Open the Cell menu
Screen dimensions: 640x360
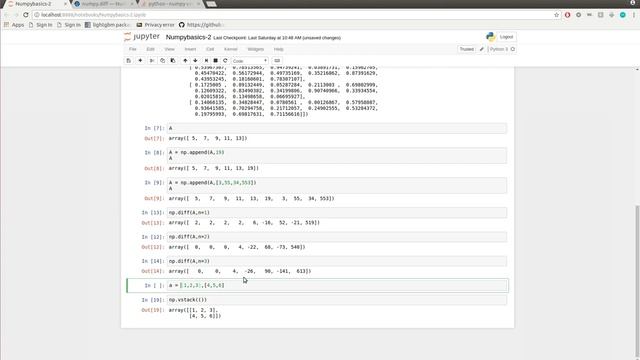210,49
